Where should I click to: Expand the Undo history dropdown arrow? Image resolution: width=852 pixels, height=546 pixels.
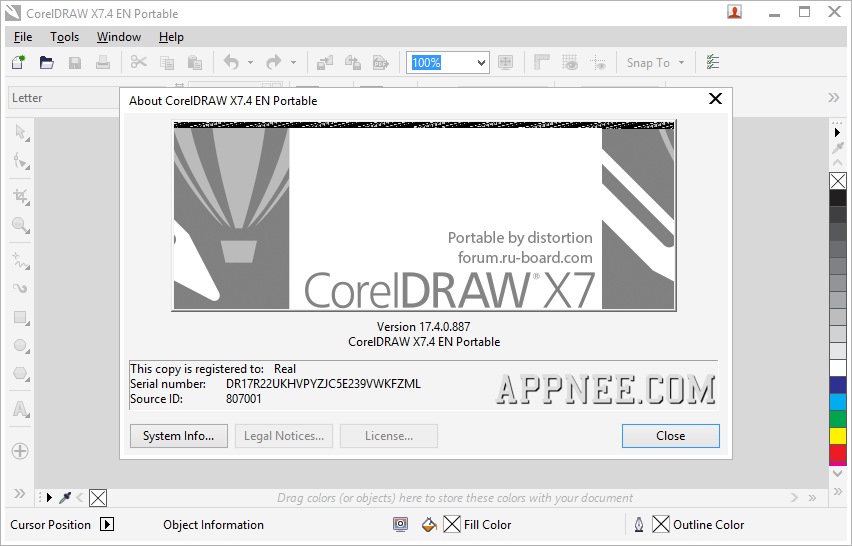point(250,63)
